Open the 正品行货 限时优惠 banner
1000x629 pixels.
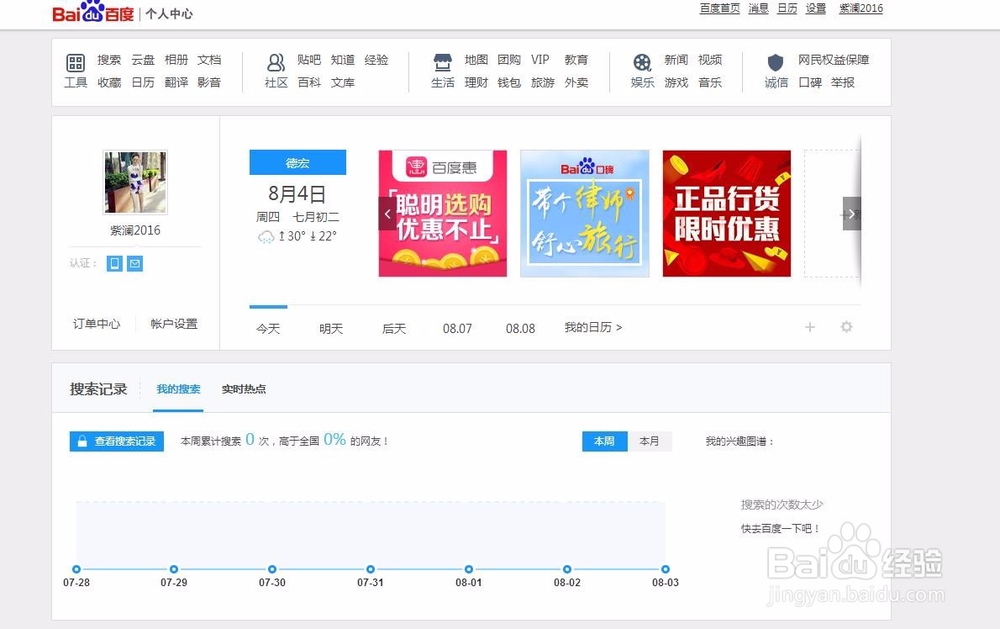726,214
